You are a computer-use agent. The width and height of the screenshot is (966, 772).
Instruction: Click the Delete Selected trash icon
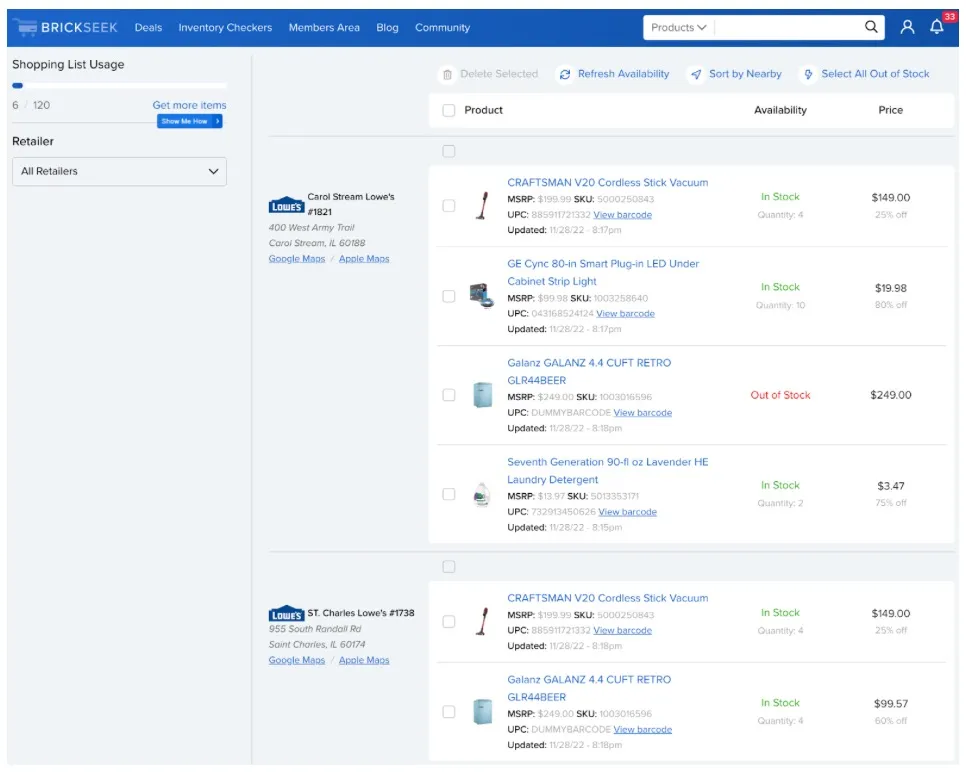pyautogui.click(x=447, y=74)
